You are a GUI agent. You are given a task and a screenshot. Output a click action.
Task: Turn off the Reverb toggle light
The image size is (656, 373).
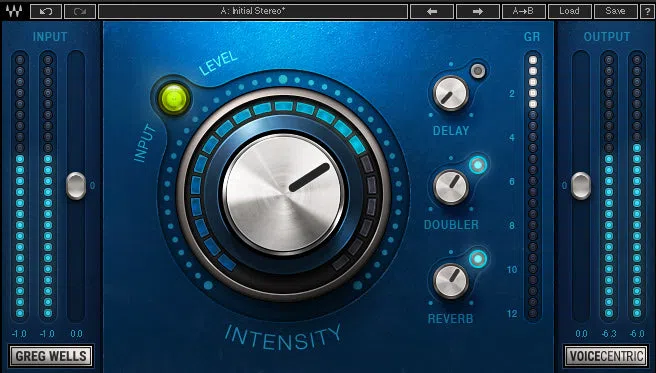[478, 259]
